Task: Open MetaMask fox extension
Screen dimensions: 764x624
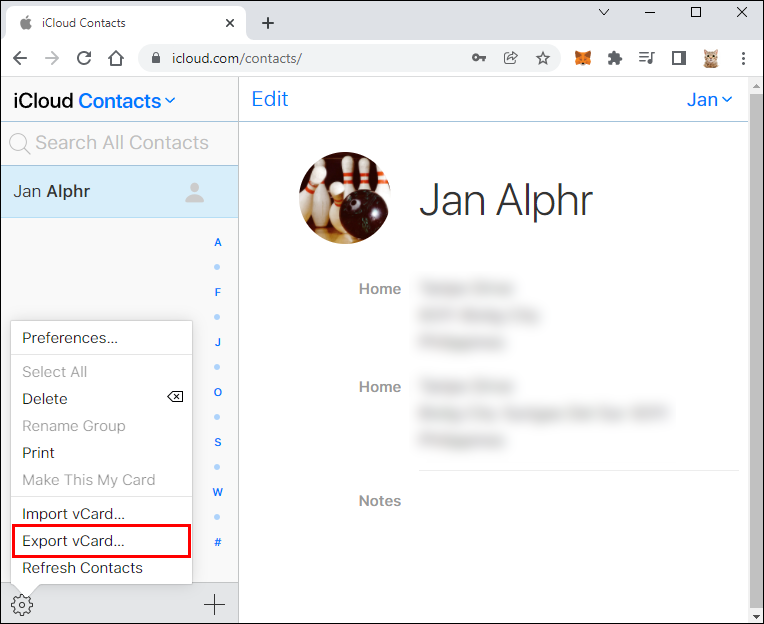Action: coord(583,58)
